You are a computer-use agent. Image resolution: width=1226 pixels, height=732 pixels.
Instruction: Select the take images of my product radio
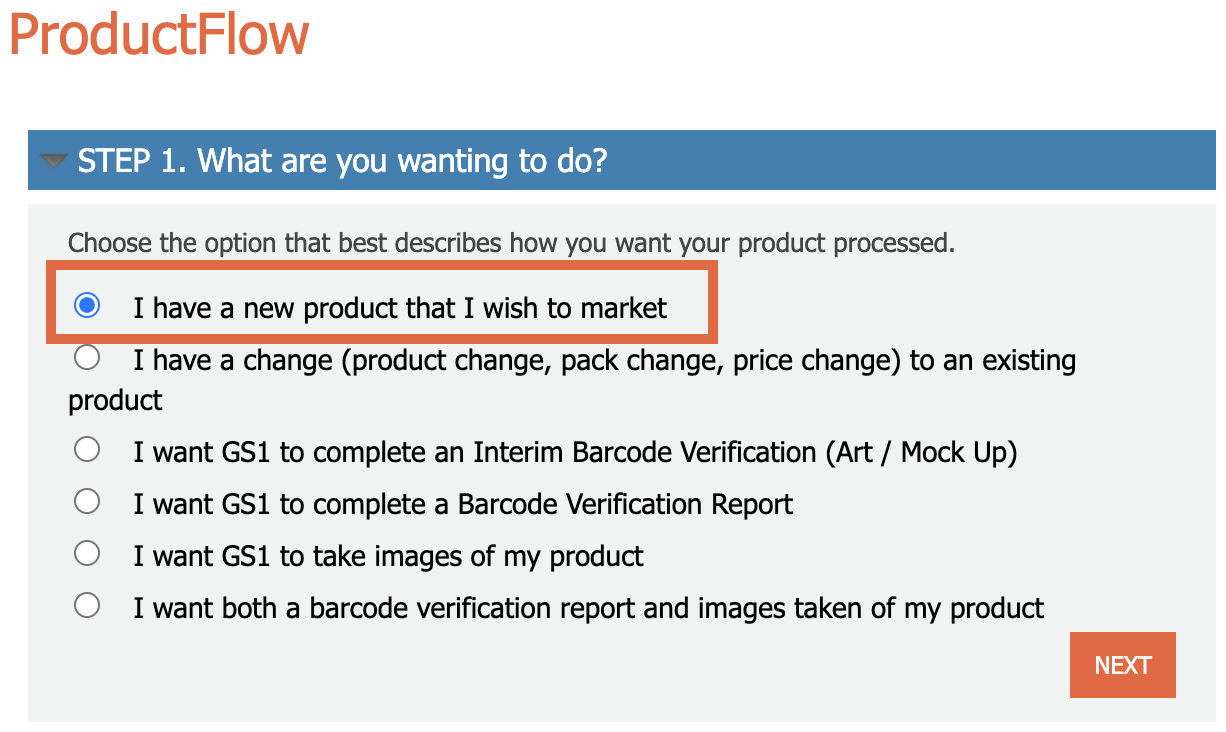coord(87,553)
